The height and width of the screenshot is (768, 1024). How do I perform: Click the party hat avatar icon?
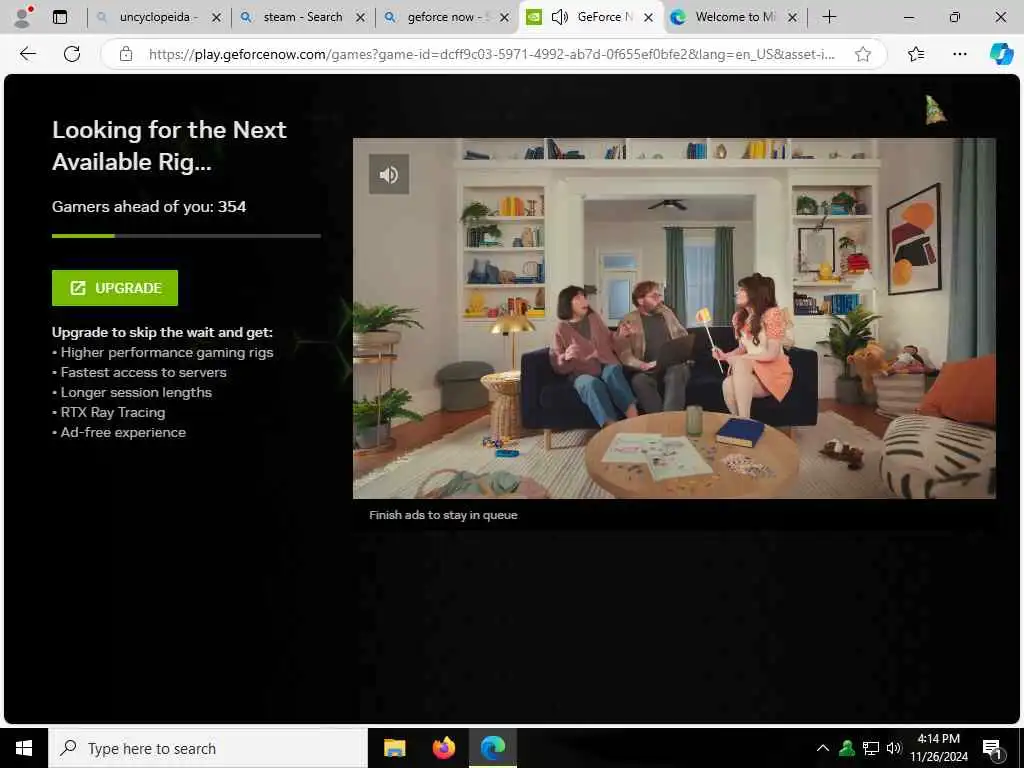[x=936, y=110]
